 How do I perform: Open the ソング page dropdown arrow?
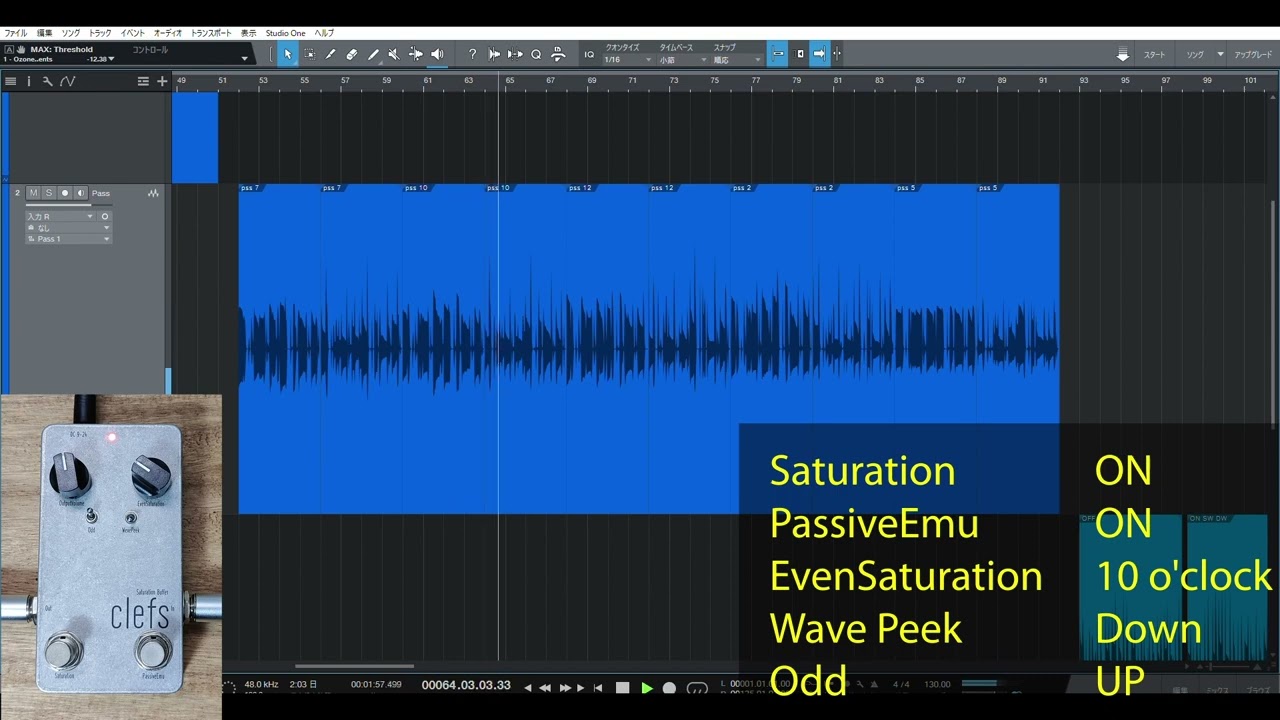[1220, 54]
